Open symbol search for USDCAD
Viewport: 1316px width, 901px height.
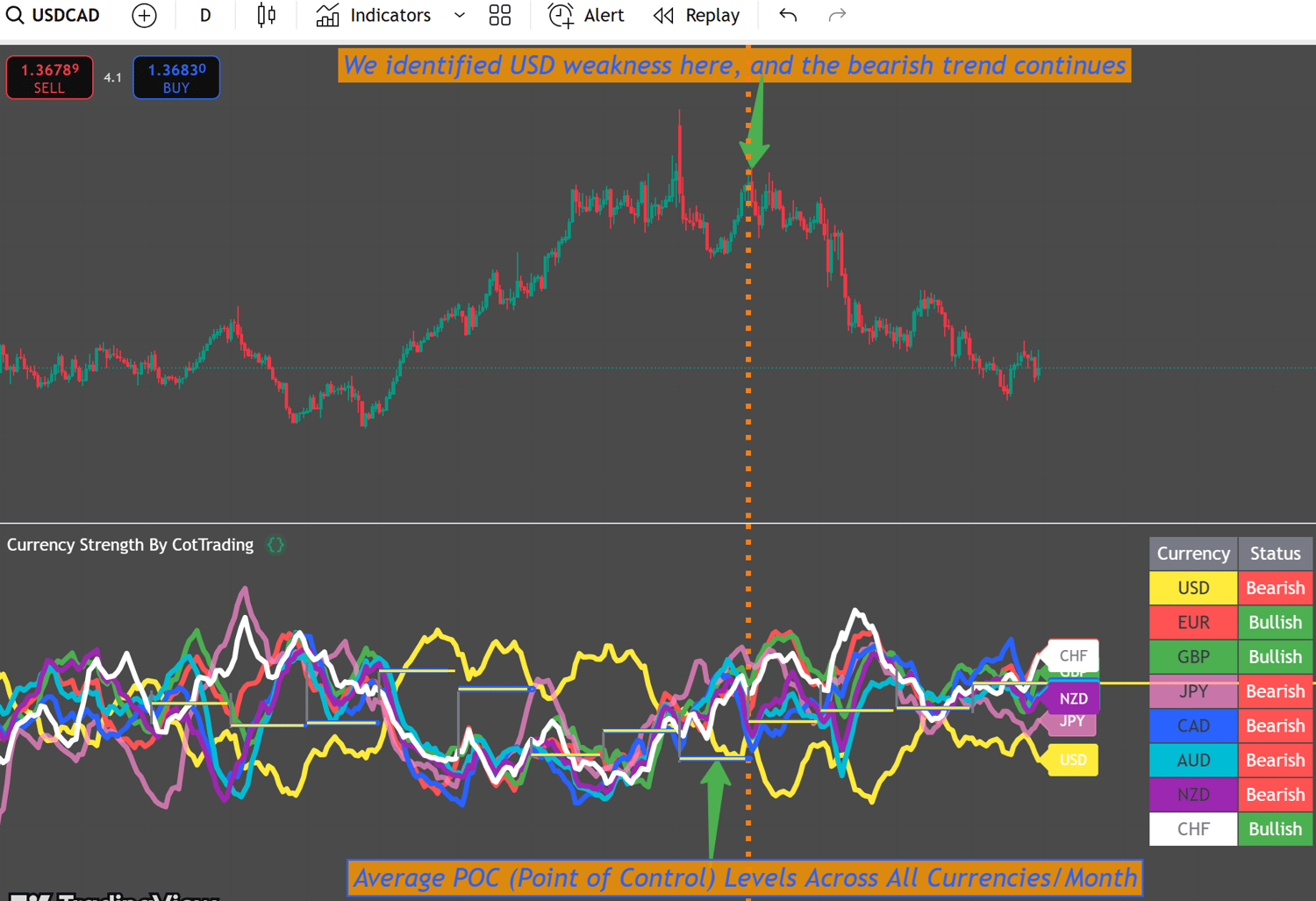pos(53,16)
